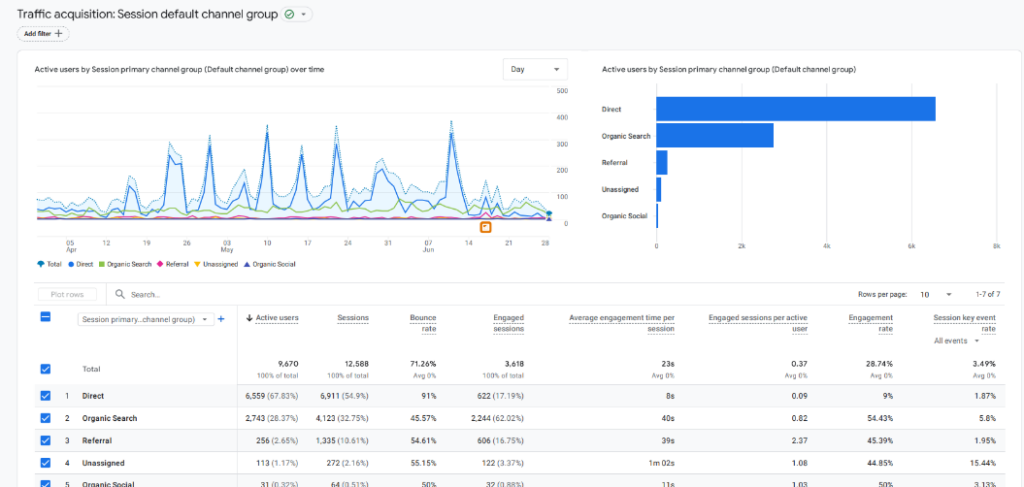Click the search magnifier icon
The image size is (1024, 487).
(x=120, y=294)
